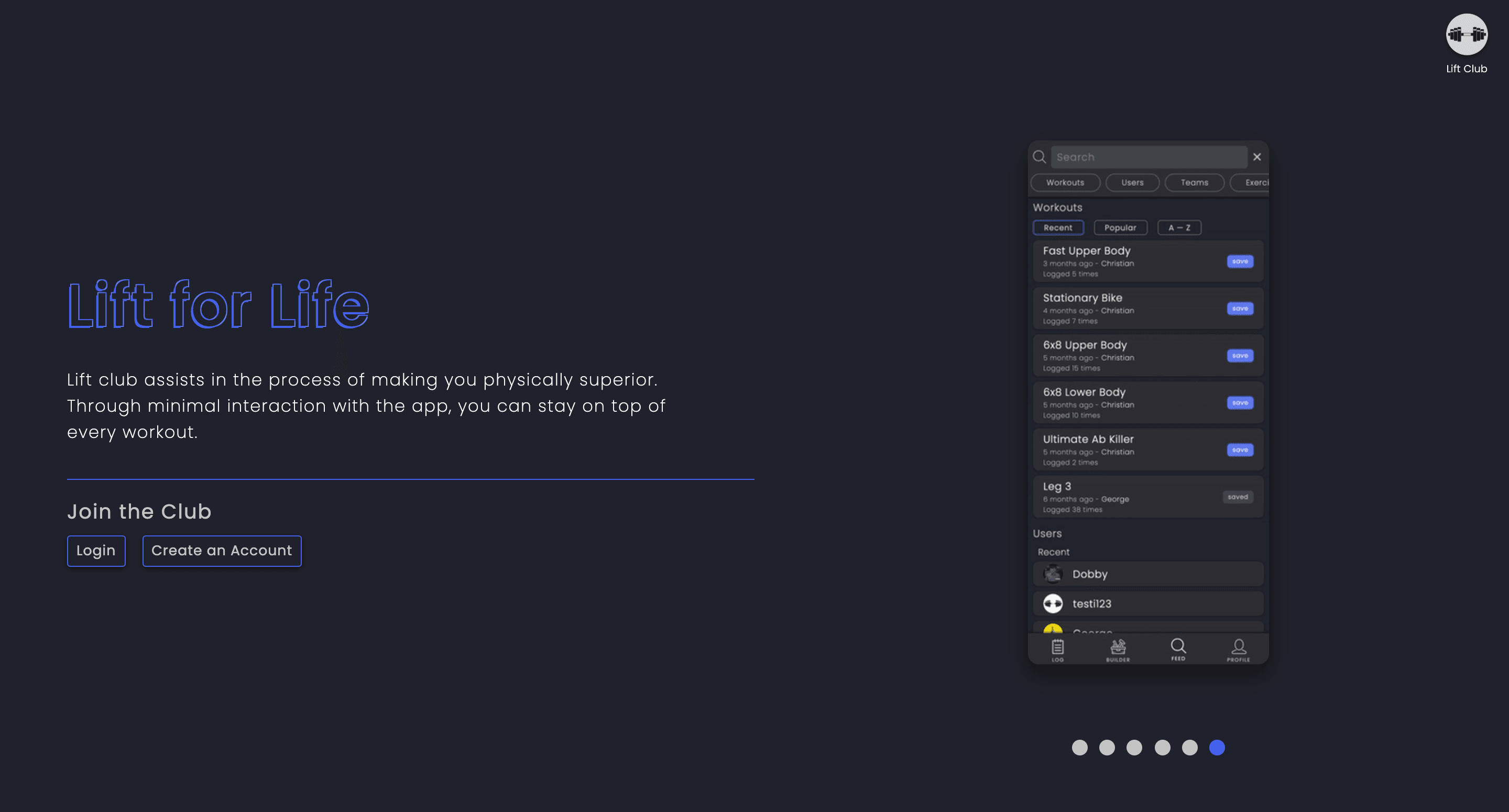This screenshot has height=812, width=1509.
Task: Click the Workouts section heading in the mockup
Action: pos(1057,207)
